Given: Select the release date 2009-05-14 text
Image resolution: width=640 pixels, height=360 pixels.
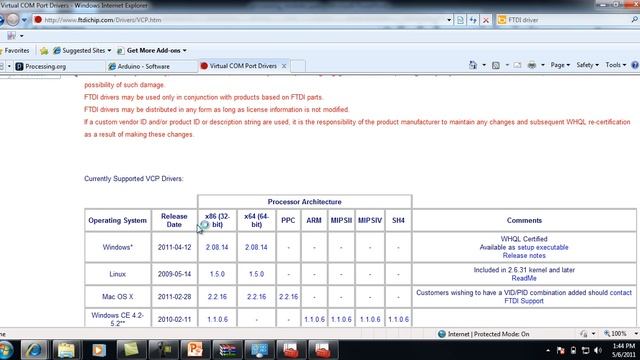Looking at the screenshot, I should point(174,274).
